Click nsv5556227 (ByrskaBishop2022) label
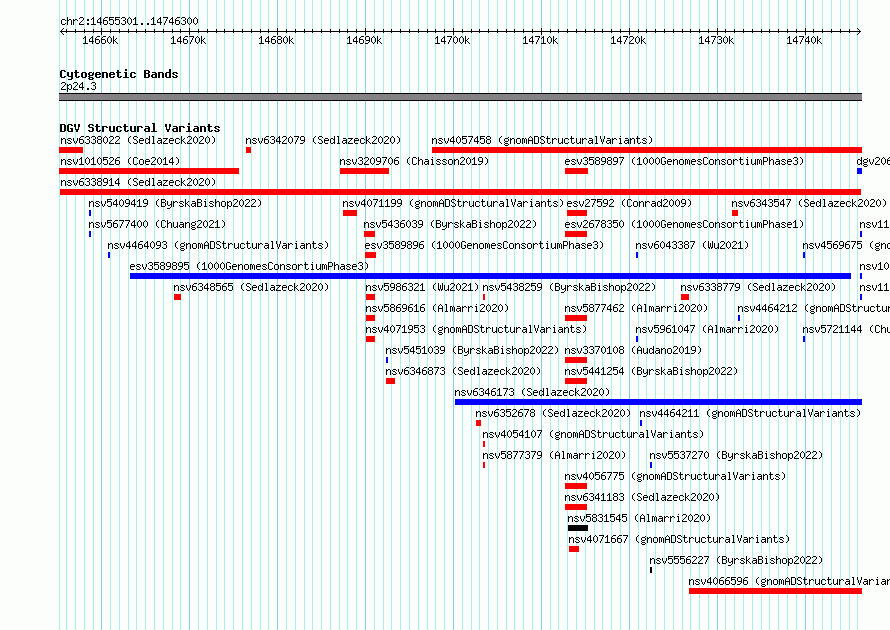Screen dimensions: 890x630 736,560
